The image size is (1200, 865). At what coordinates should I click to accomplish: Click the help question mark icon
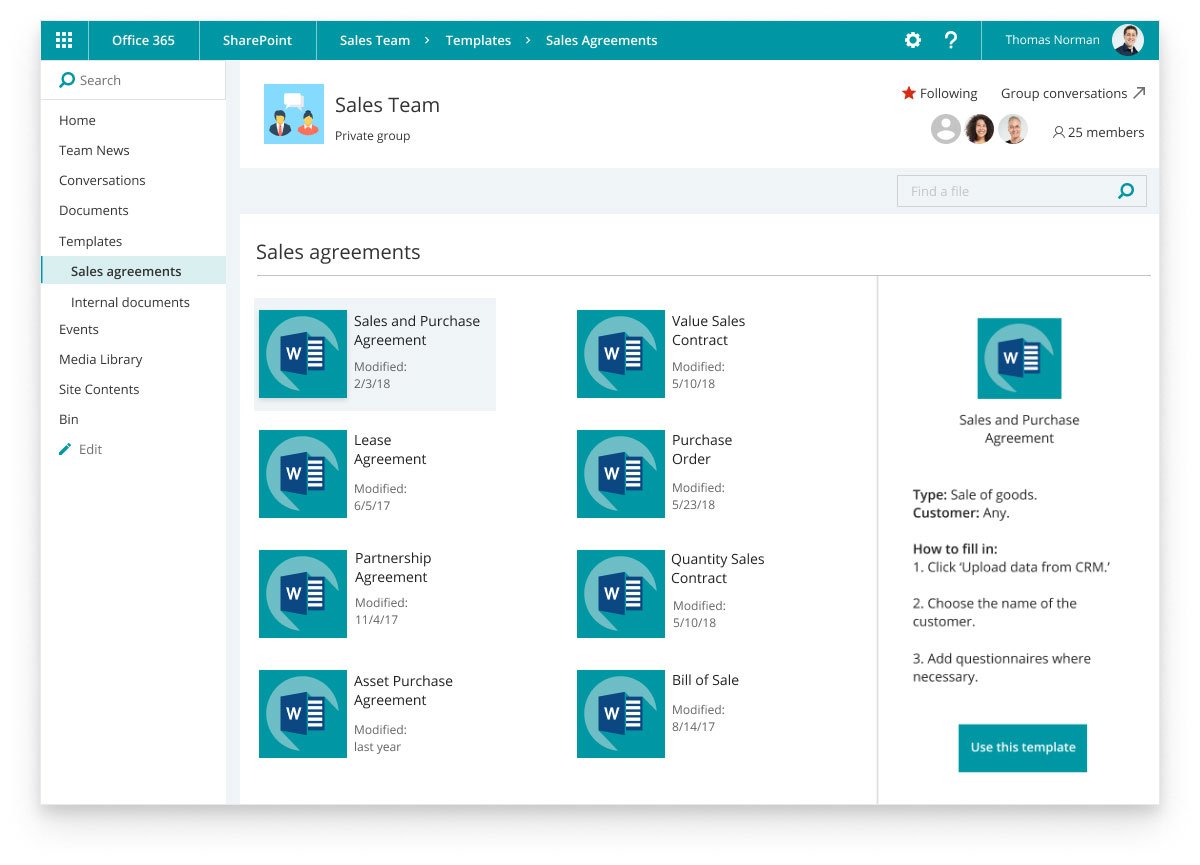[951, 40]
